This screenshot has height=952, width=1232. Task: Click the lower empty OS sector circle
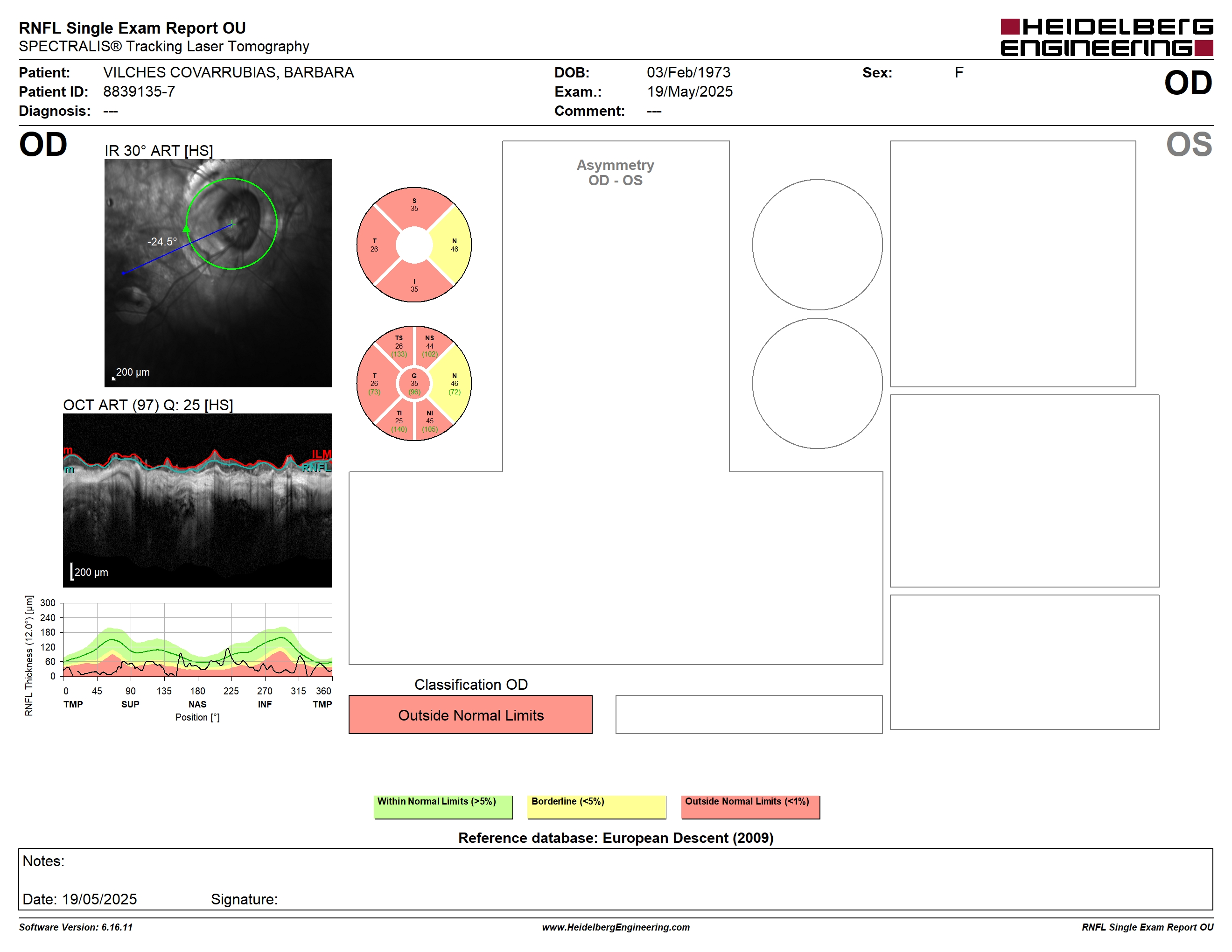[x=818, y=384]
